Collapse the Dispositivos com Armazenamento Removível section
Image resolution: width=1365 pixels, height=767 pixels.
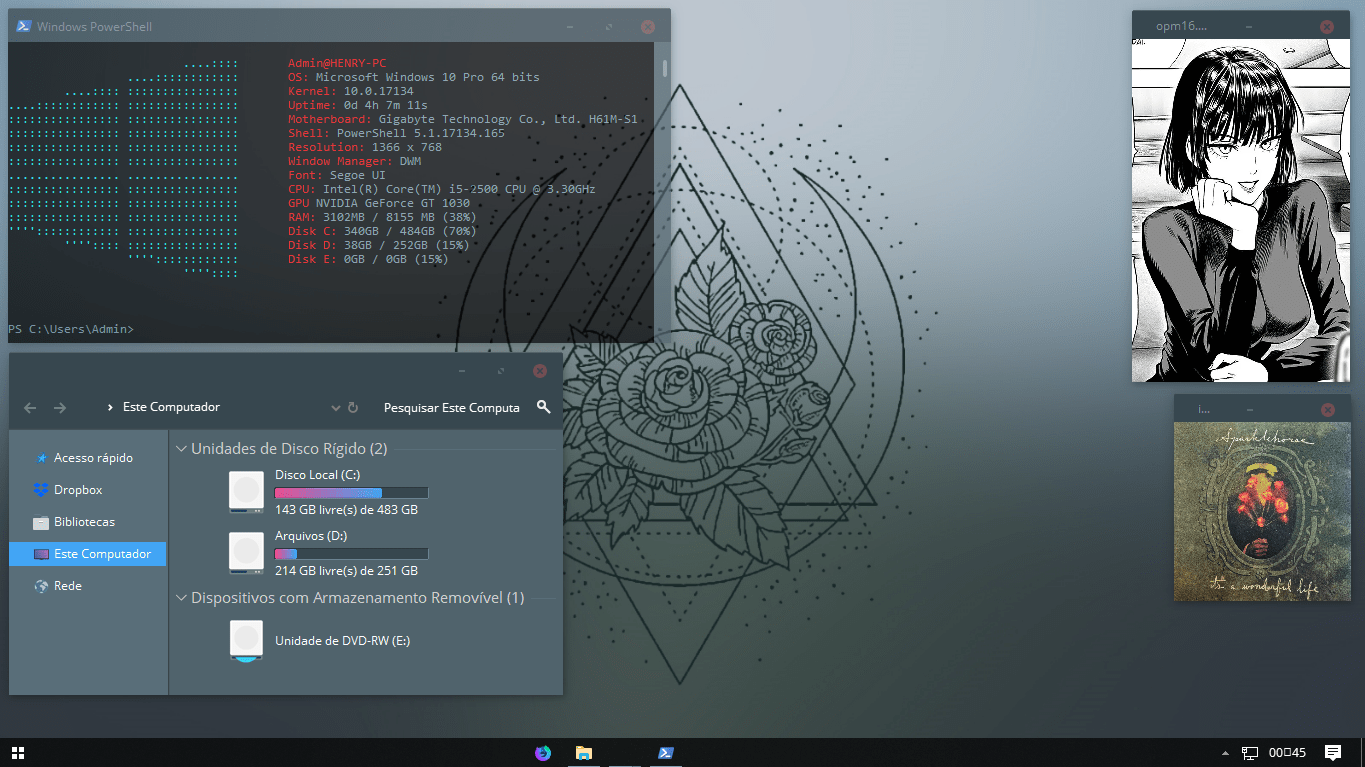click(182, 597)
